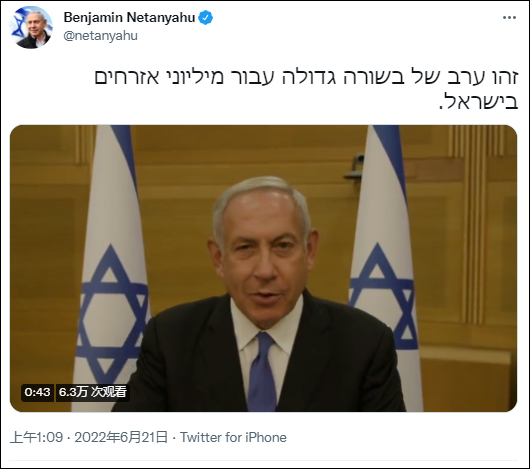Click the Star of David on right flag

pyautogui.click(x=383, y=296)
